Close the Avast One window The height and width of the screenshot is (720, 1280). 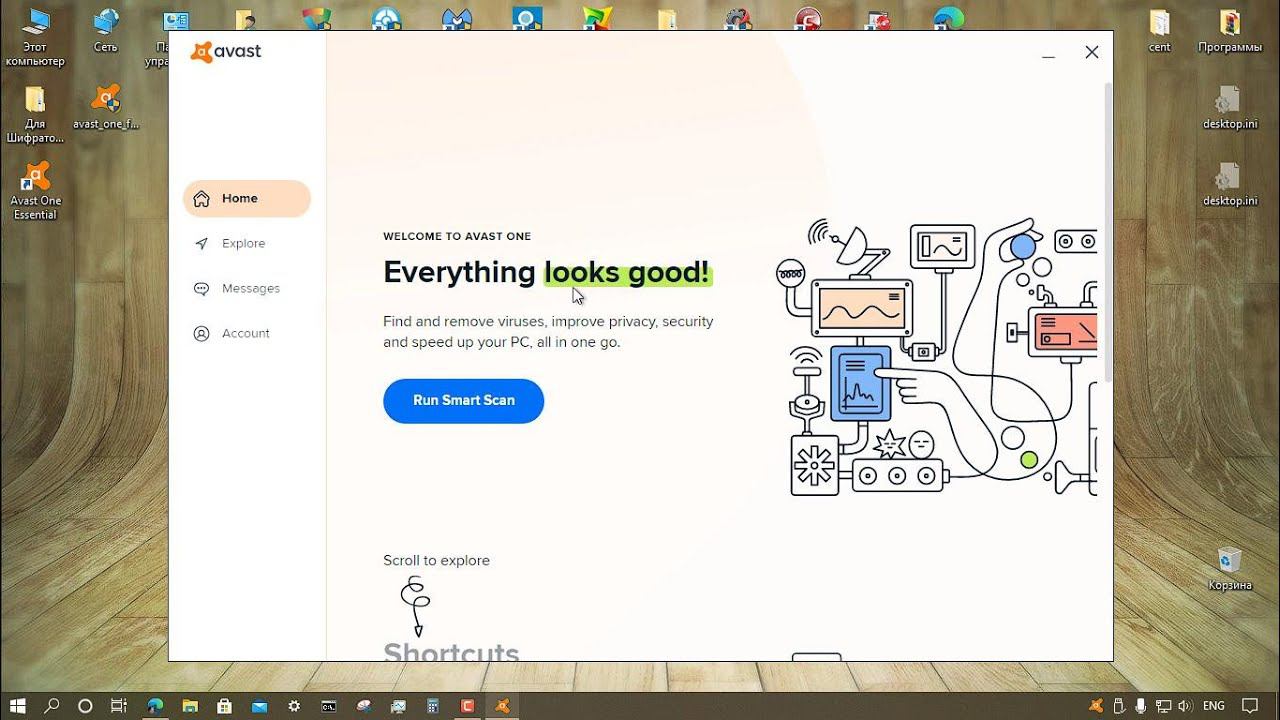[1092, 52]
